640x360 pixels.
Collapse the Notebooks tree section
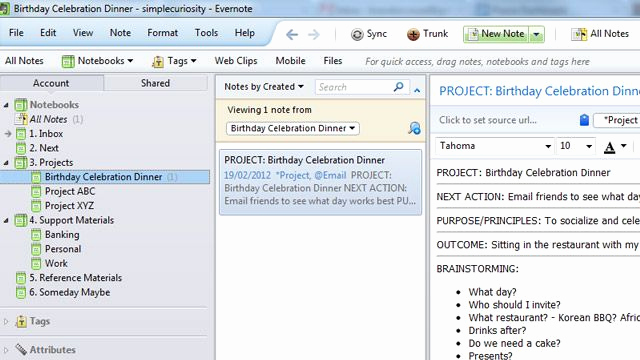[x=6, y=105]
